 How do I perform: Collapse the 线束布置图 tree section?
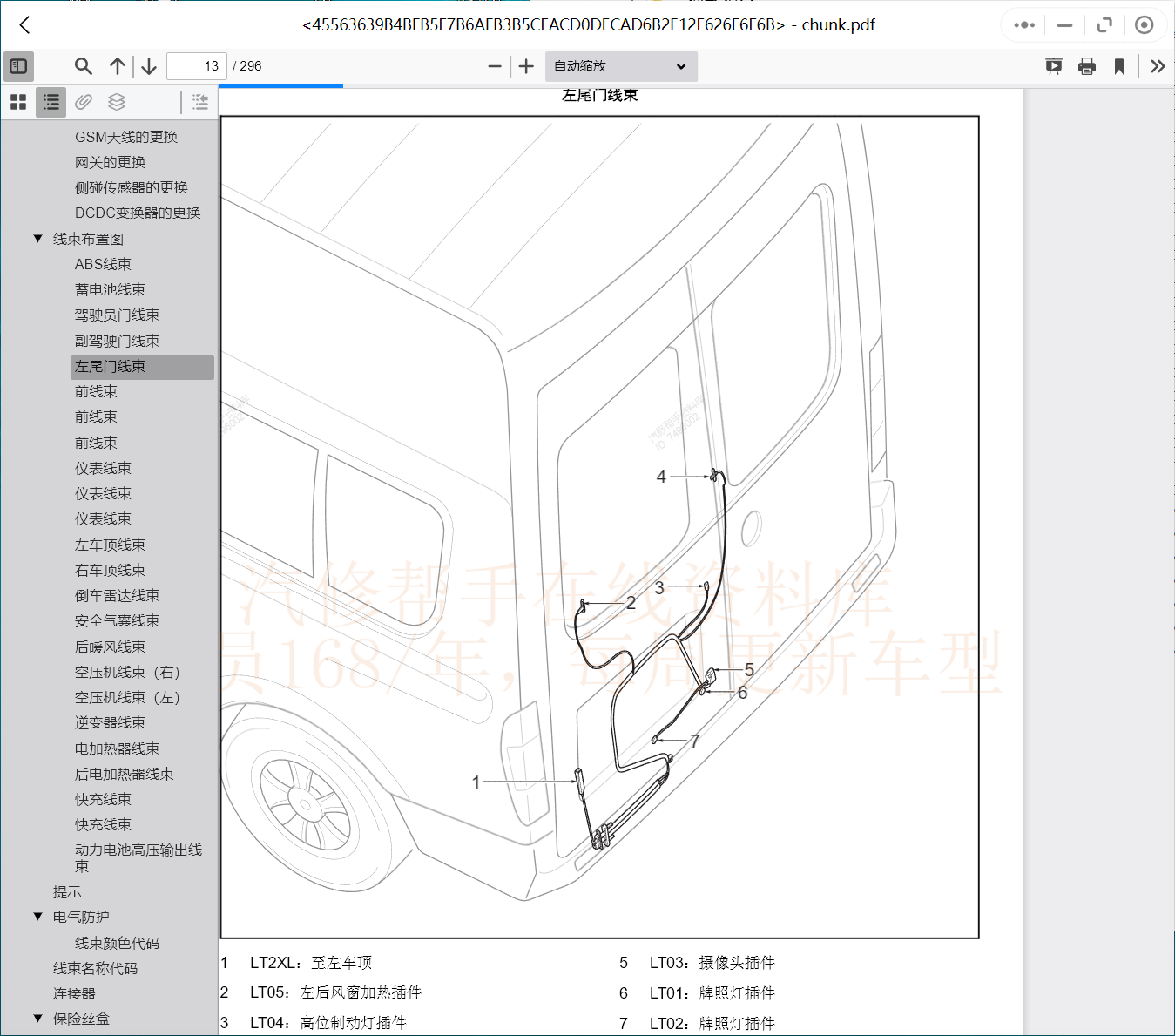(37, 238)
